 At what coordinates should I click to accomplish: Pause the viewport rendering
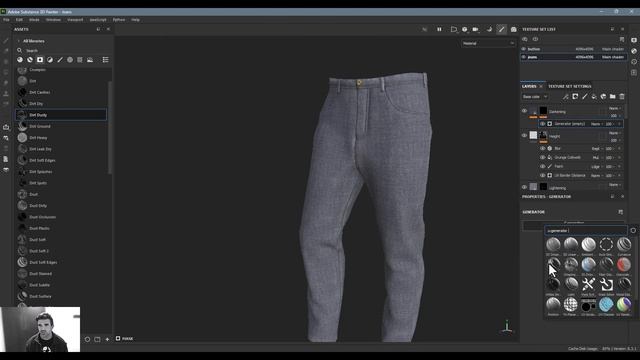click(x=439, y=29)
